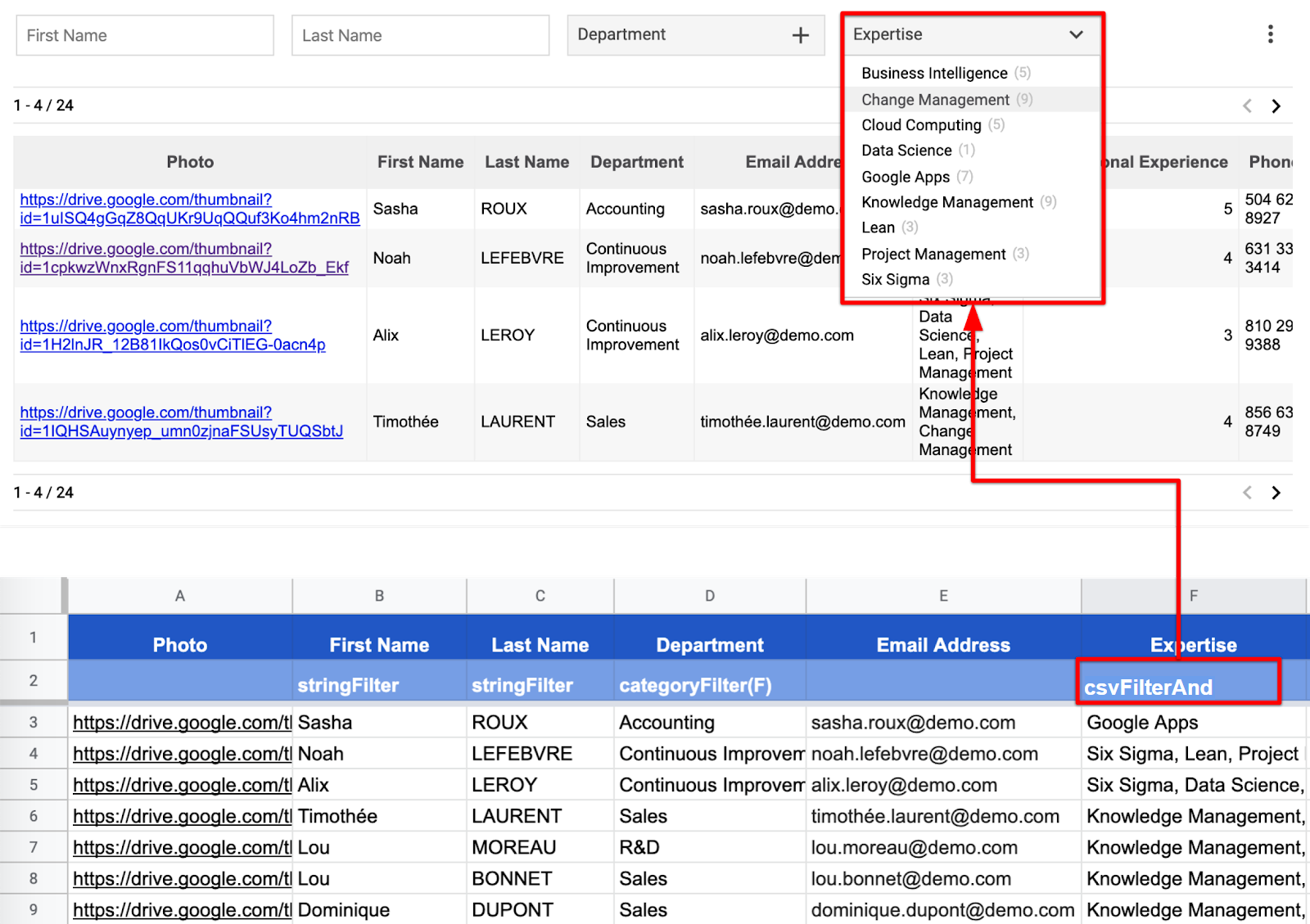Select Data Science expertise option

coord(972,150)
